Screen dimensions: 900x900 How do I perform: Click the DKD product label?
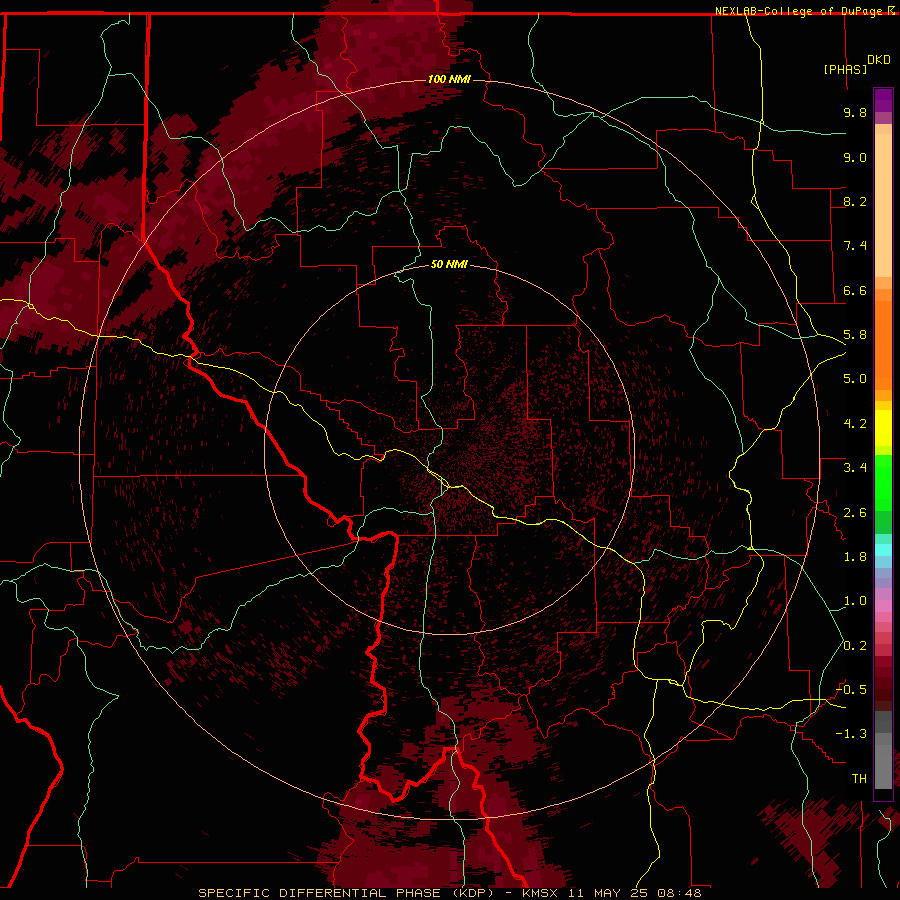click(879, 60)
